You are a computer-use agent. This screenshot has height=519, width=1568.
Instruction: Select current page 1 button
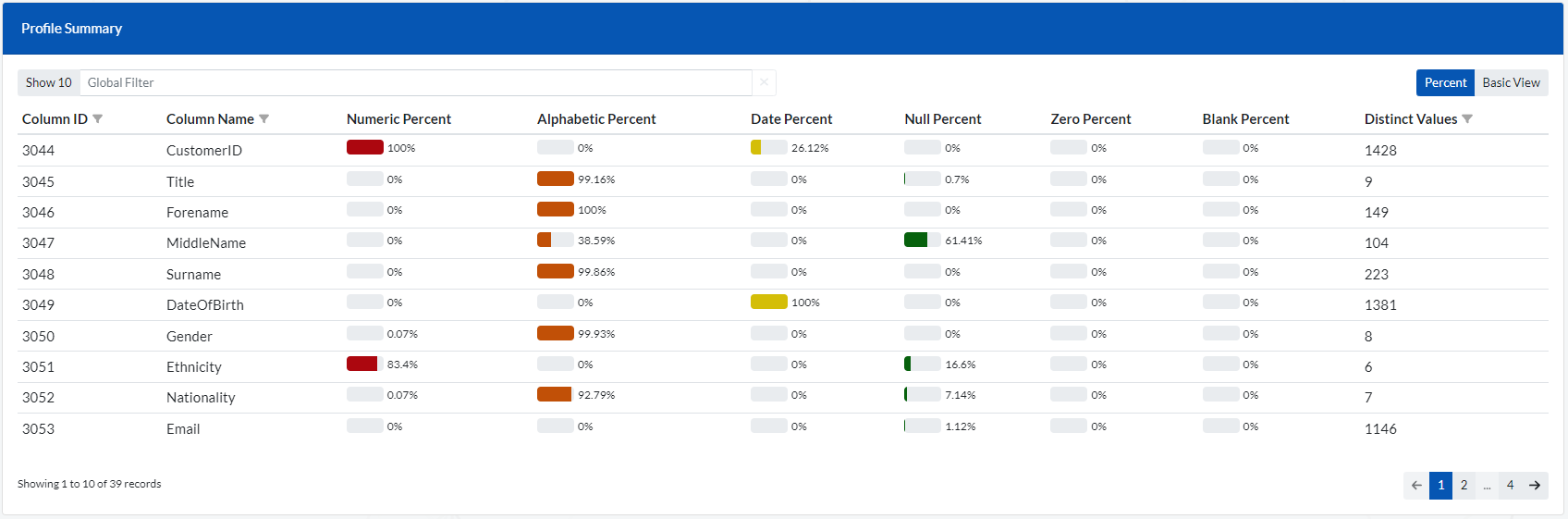click(1440, 485)
